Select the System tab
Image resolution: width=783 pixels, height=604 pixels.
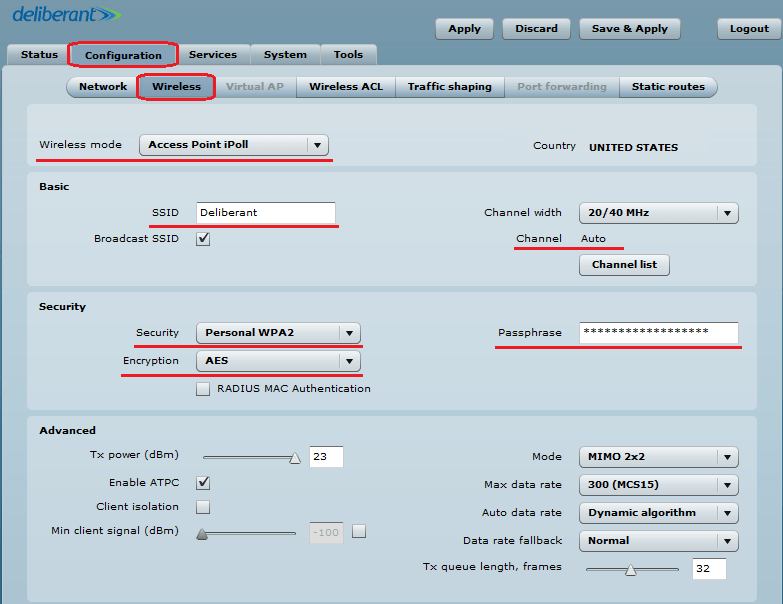[285, 54]
